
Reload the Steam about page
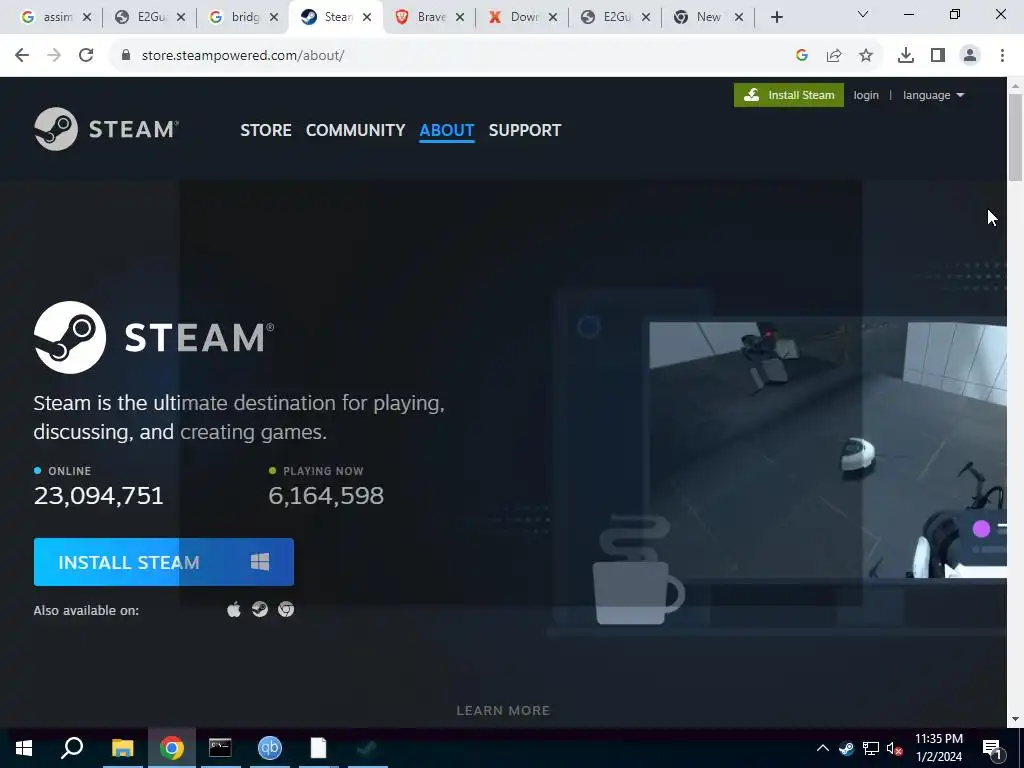click(86, 56)
